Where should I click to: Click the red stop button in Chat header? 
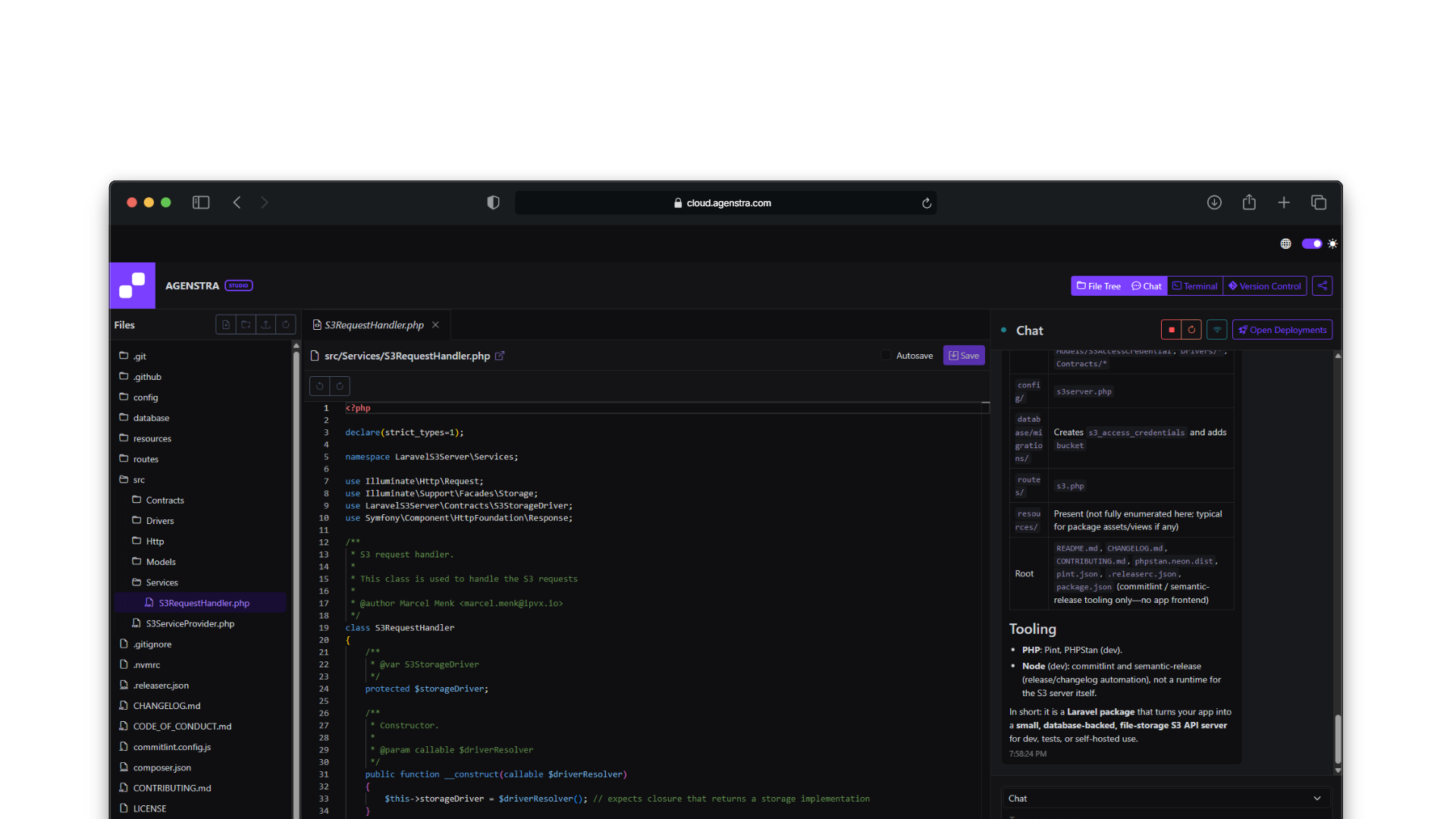click(x=1171, y=330)
